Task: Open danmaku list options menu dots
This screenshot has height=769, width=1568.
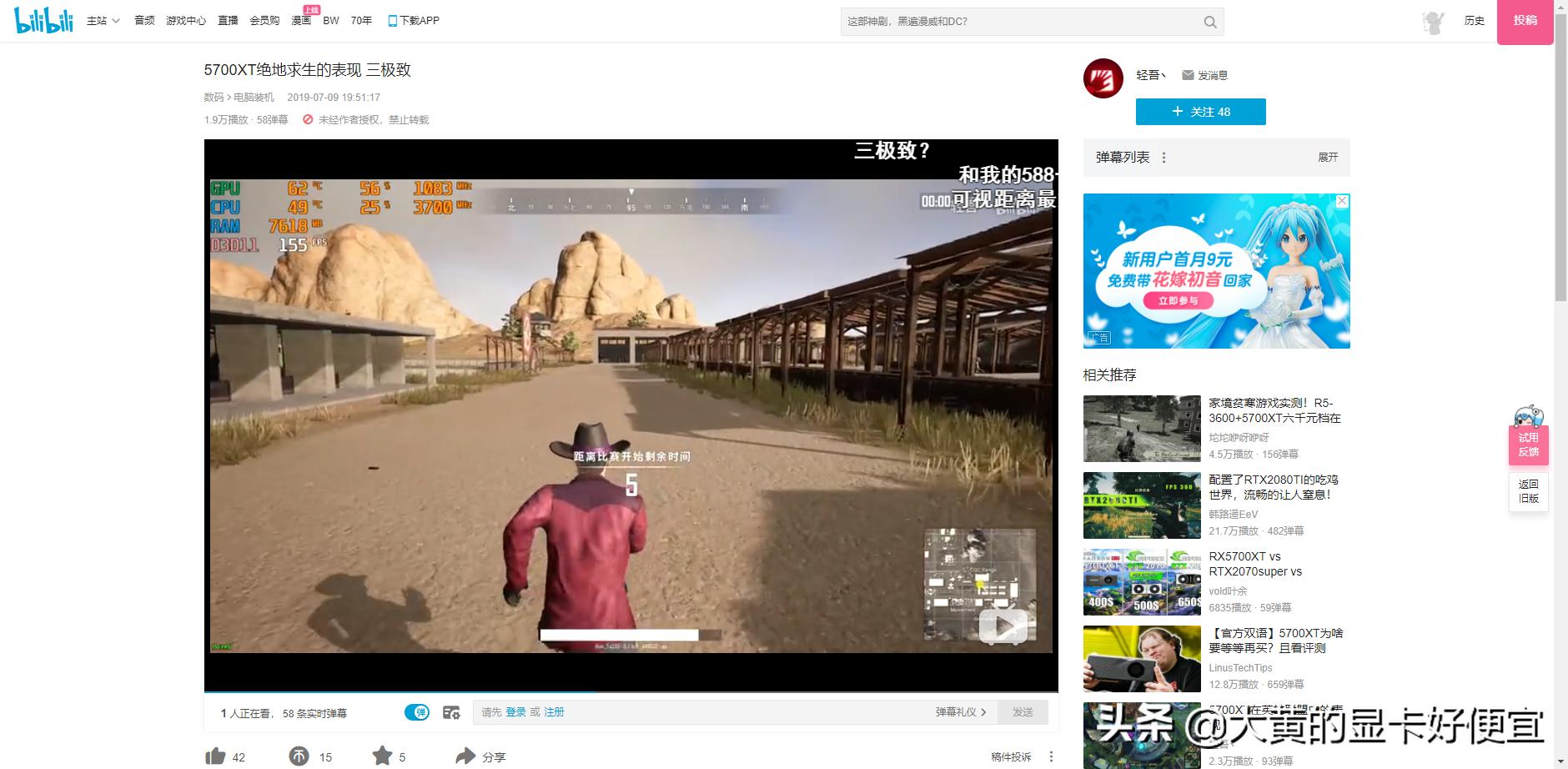Action: pos(1163,158)
